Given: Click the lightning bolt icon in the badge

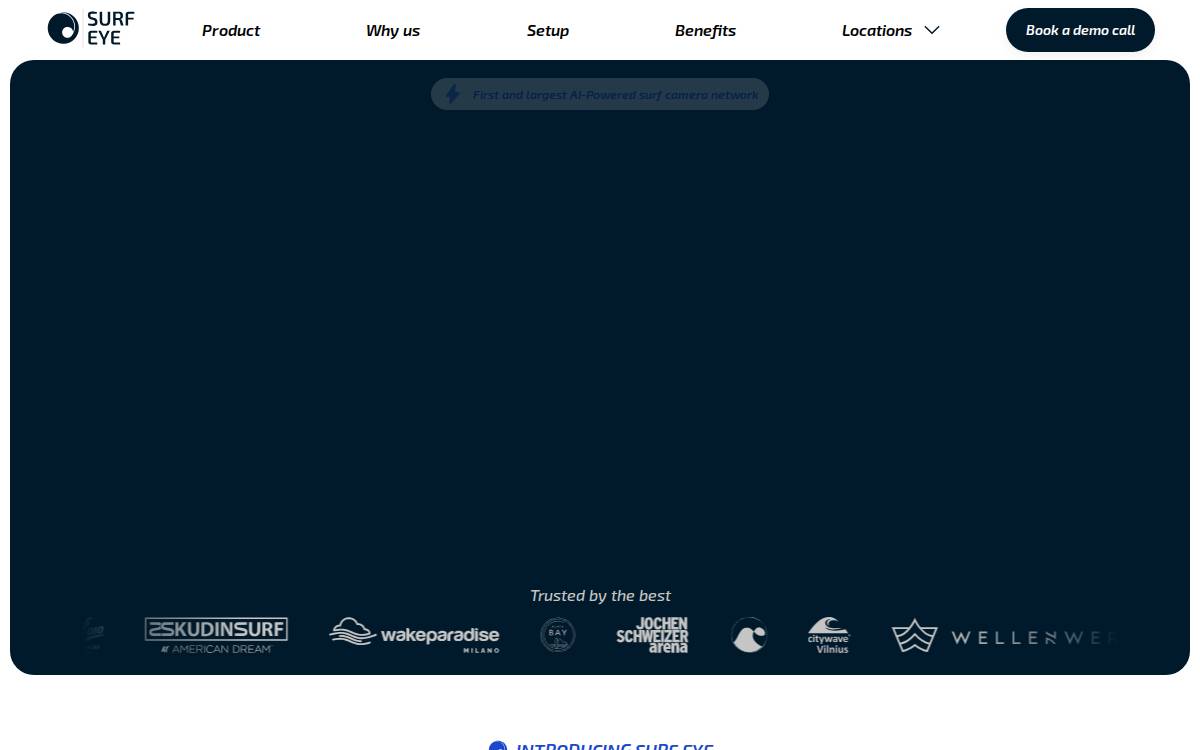Looking at the screenshot, I should 453,94.
